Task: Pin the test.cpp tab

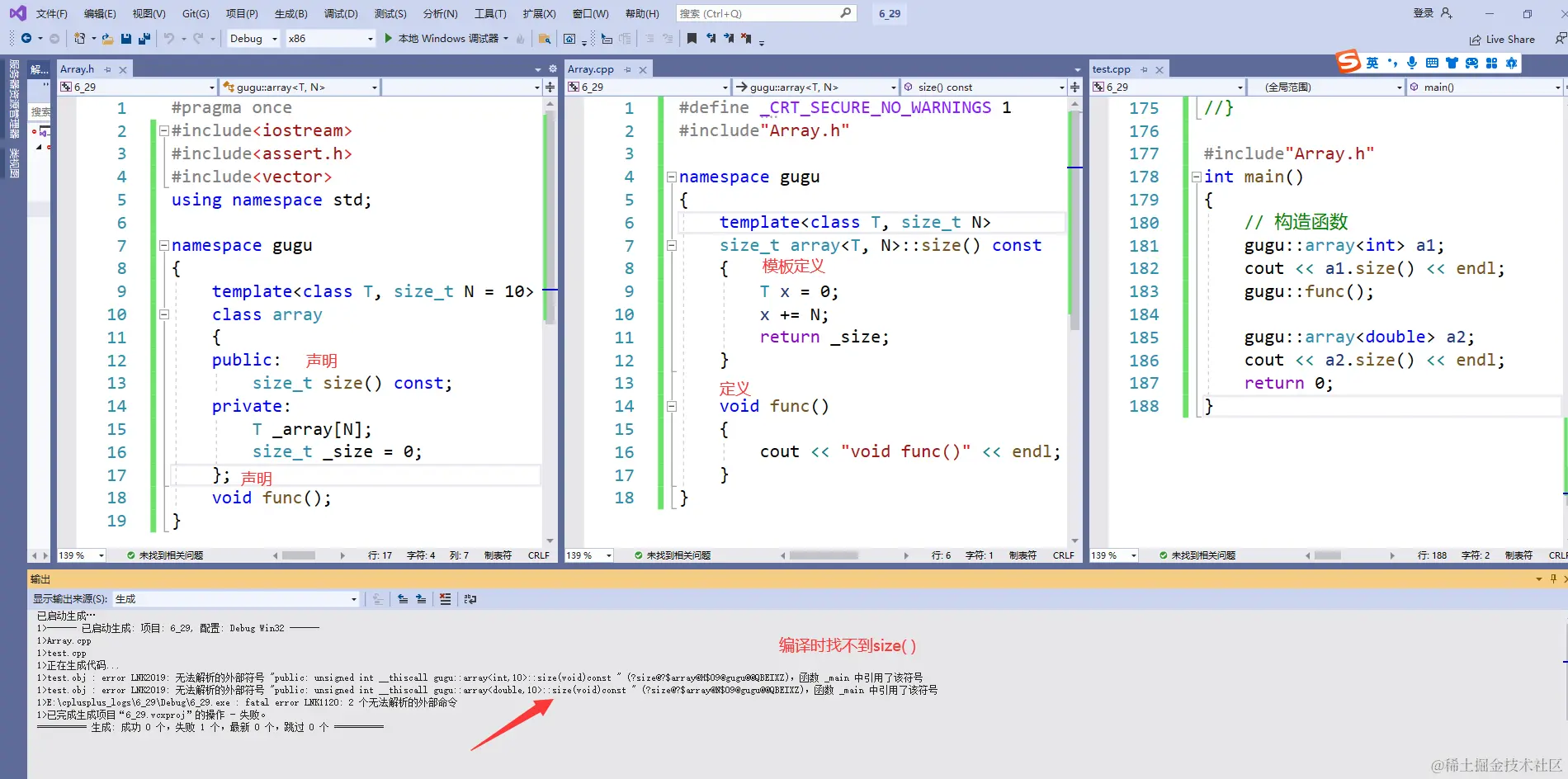Action: click(x=1144, y=69)
